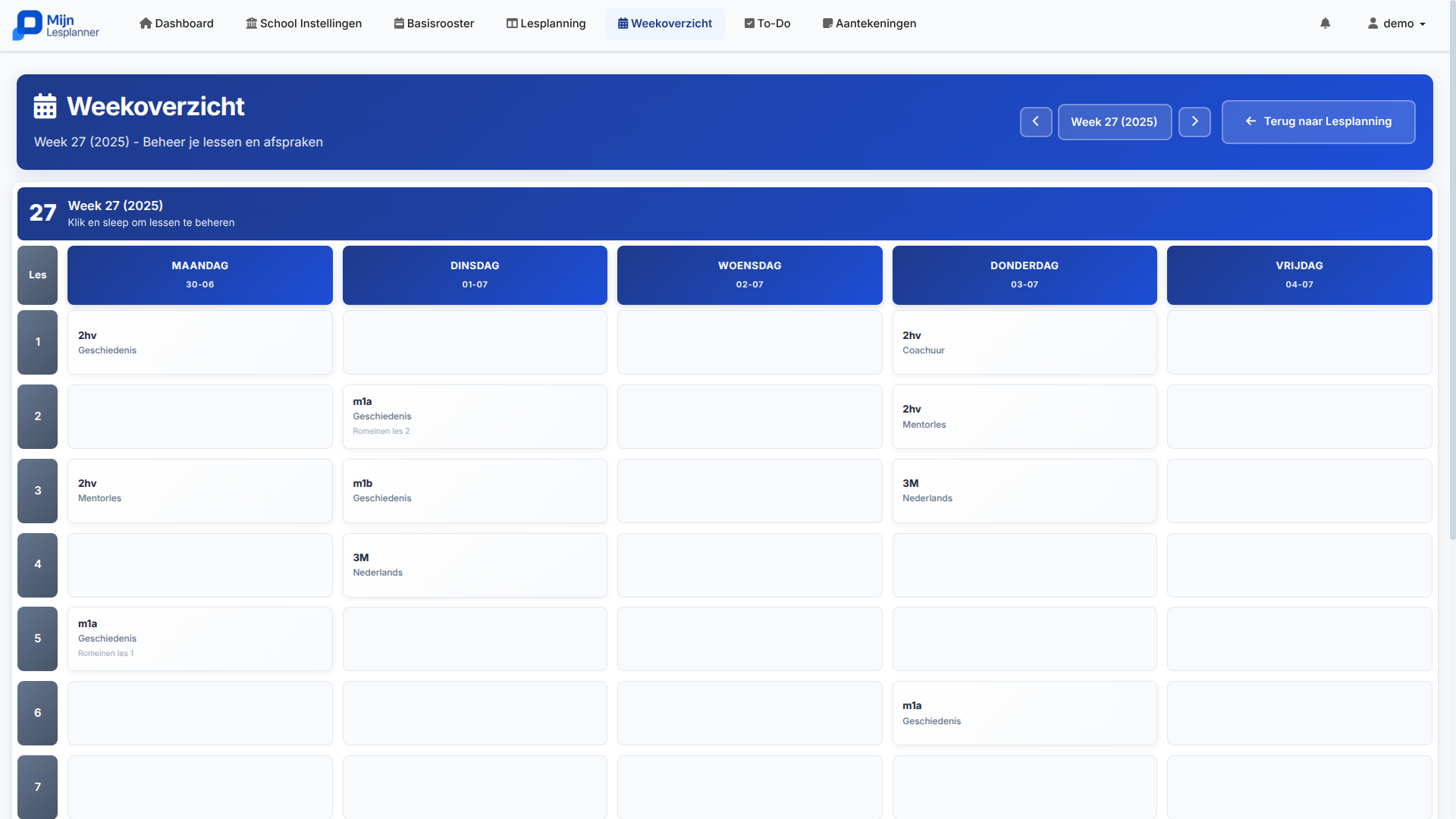Expand the demo user dropdown
The height and width of the screenshot is (819, 1456).
click(x=1396, y=24)
